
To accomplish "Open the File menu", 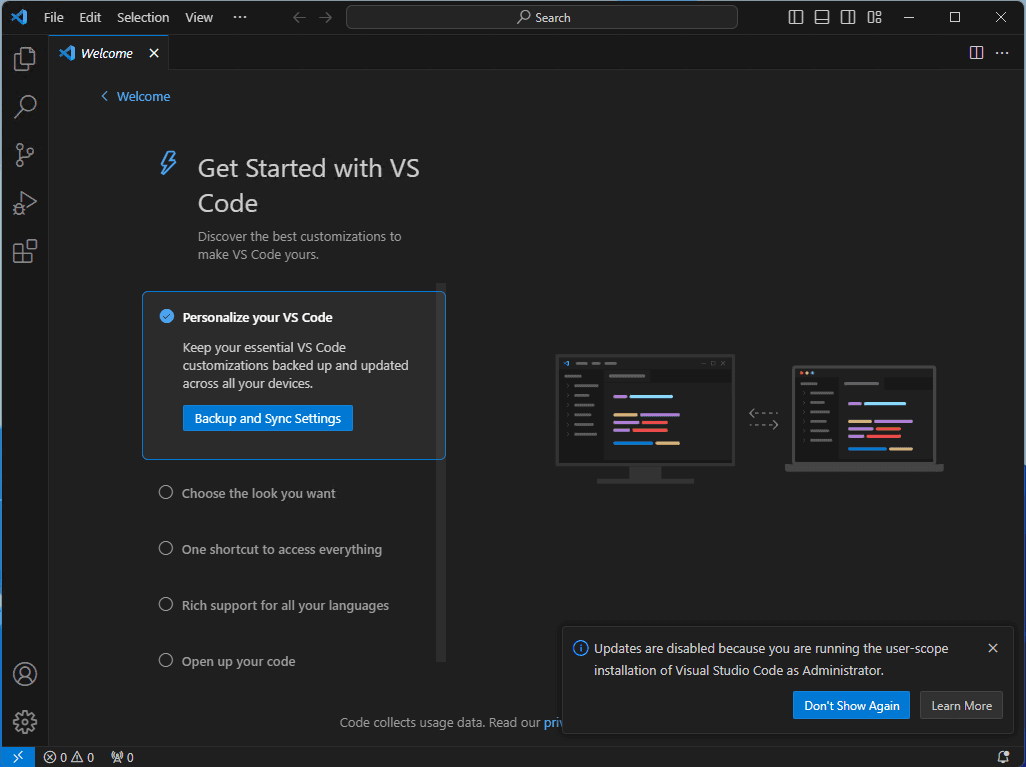I will 54,17.
